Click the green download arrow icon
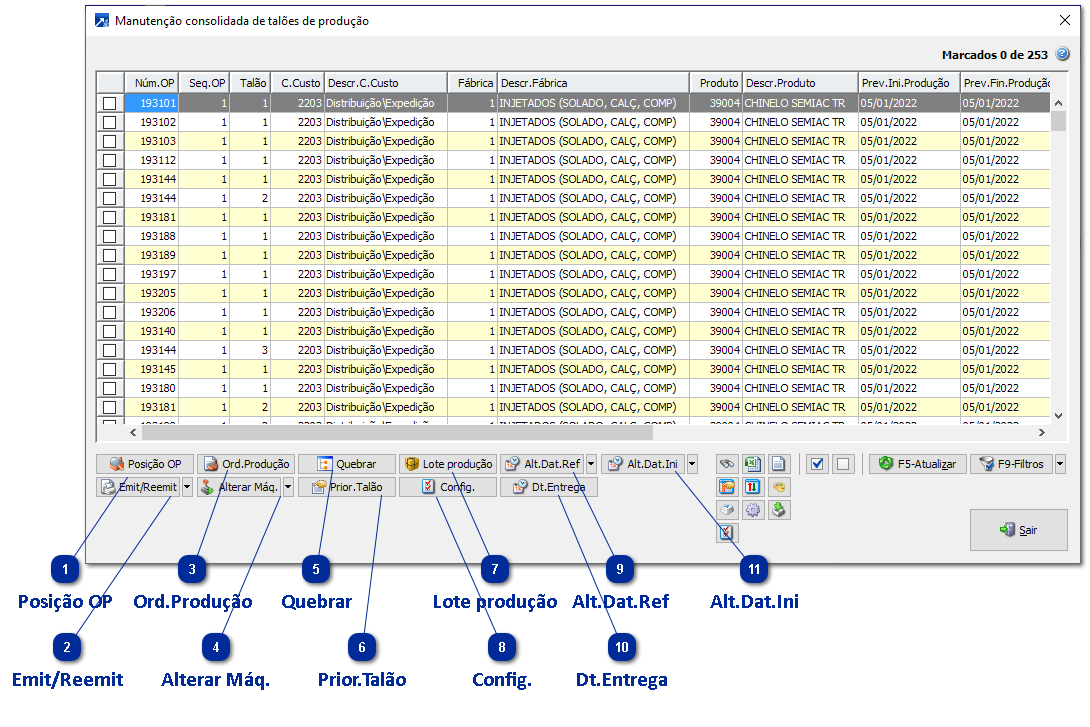The width and height of the screenshot is (1090, 727). pos(778,510)
